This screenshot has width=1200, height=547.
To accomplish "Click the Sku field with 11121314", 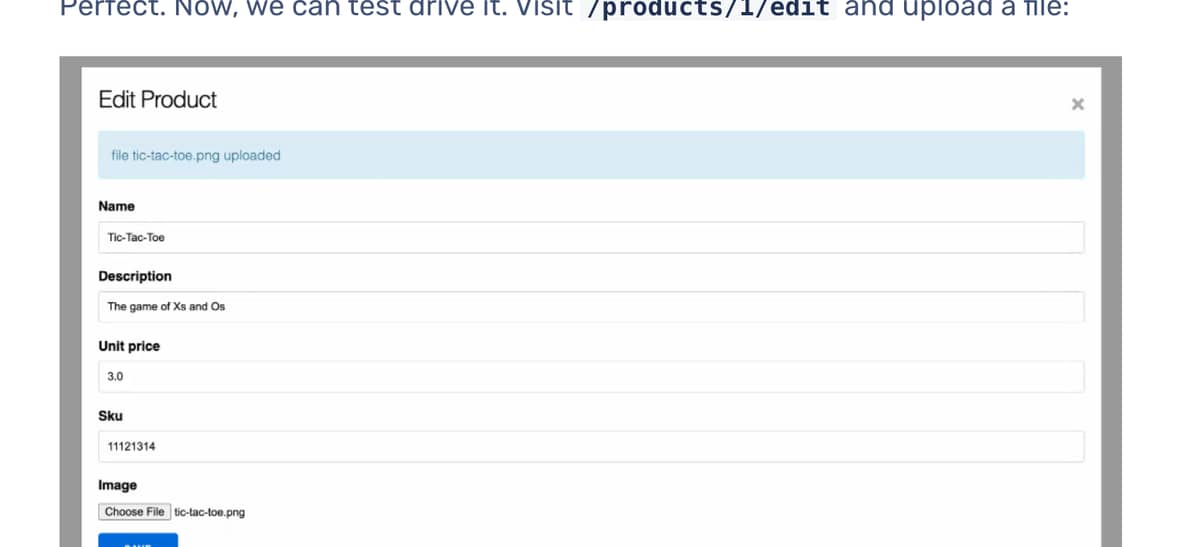I will [x=591, y=446].
